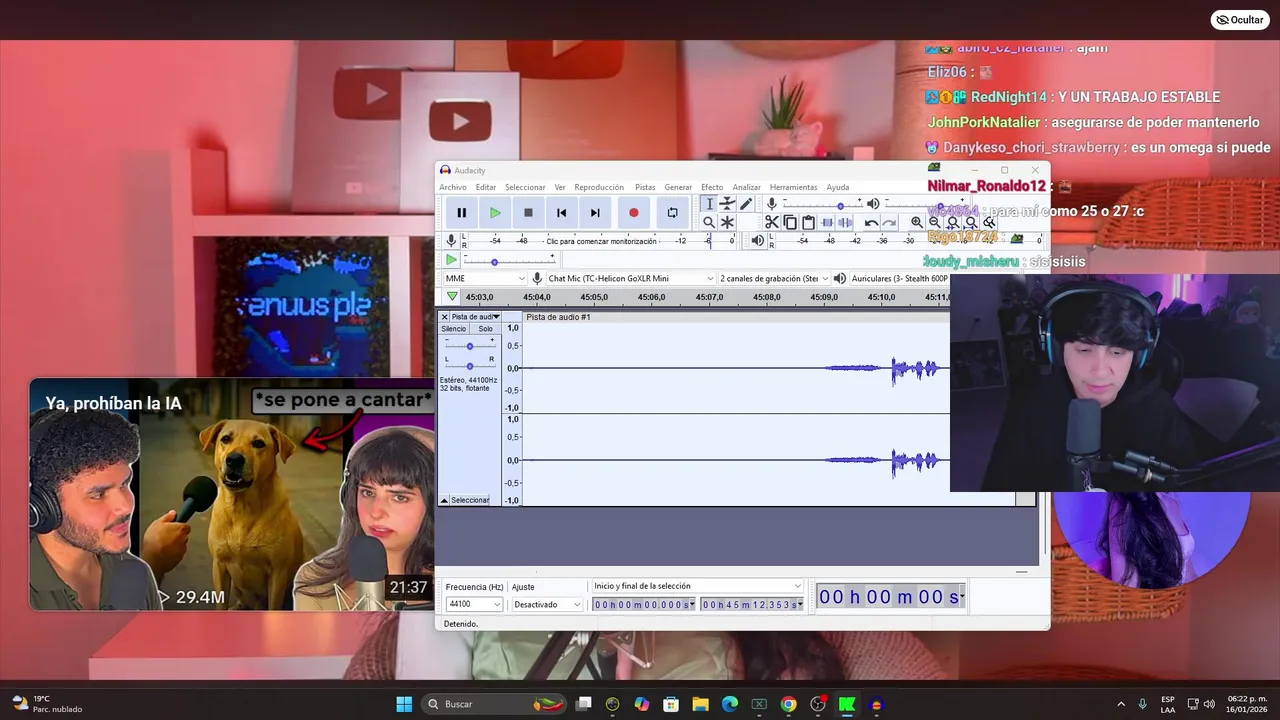Open the Inicio y final de la selección dropdown
This screenshot has height=720, width=1280.
697,586
